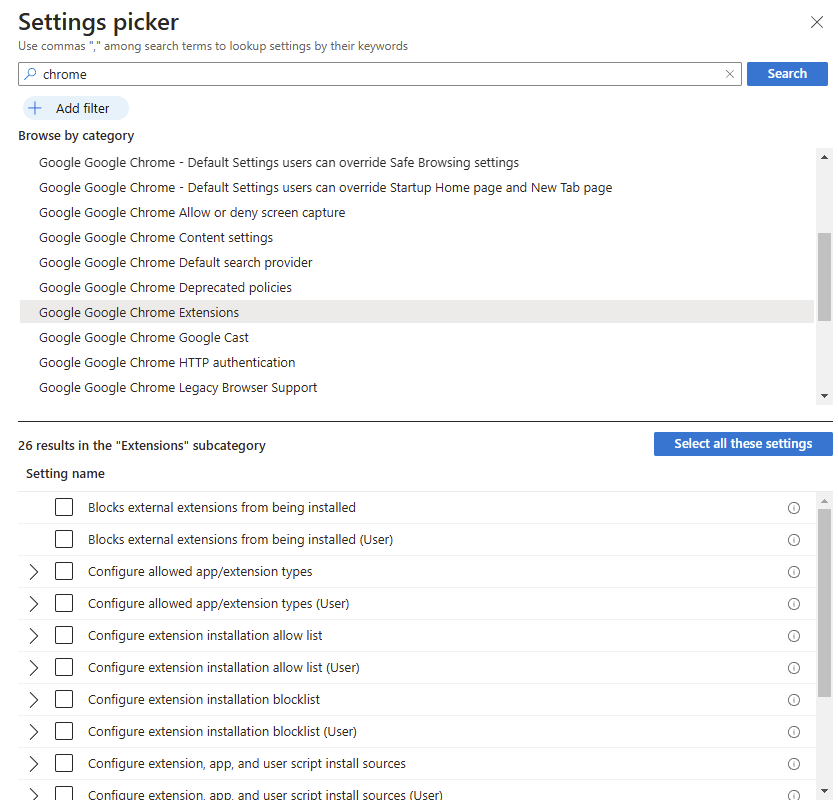Check Blocks external extensions from being installed
This screenshot has width=838, height=808.
coord(64,507)
